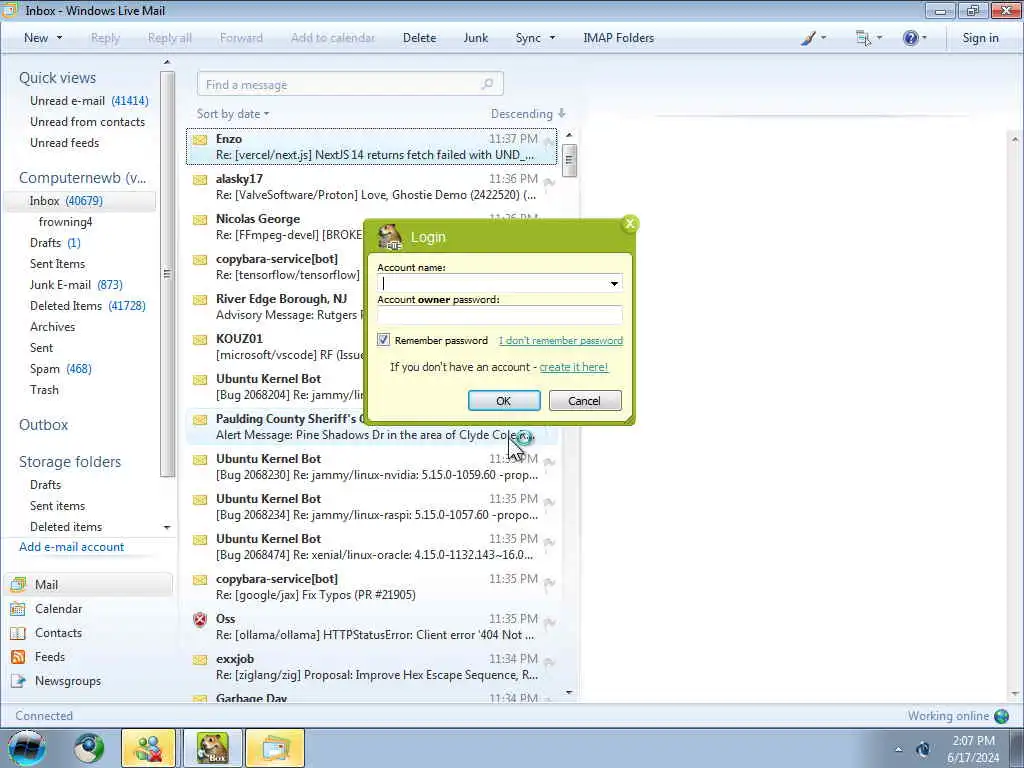The width and height of the screenshot is (1024, 768).
Task: Click Sign in on the toolbar
Action: click(980, 38)
